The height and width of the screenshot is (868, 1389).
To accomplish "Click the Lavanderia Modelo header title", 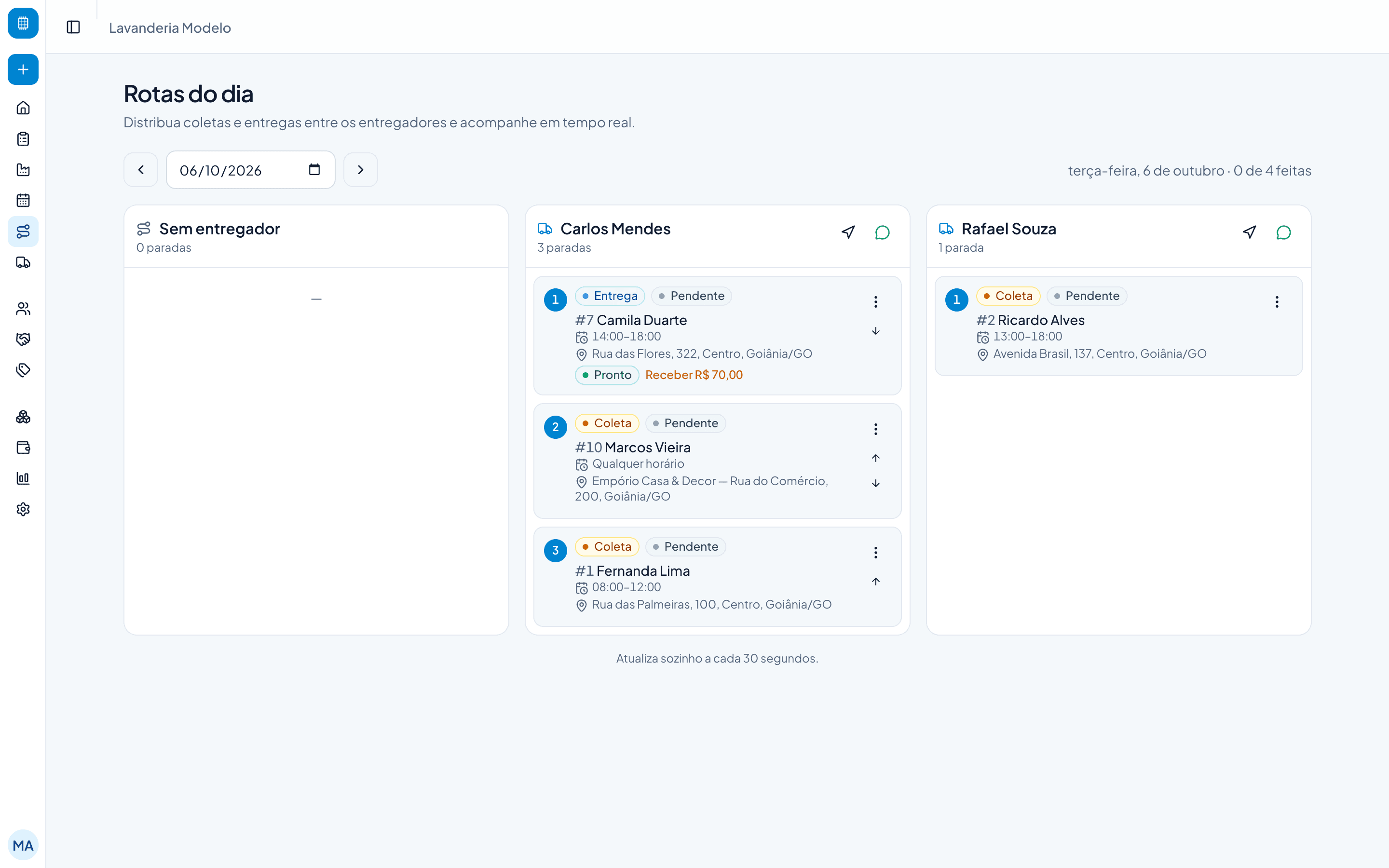I will (x=170, y=27).
